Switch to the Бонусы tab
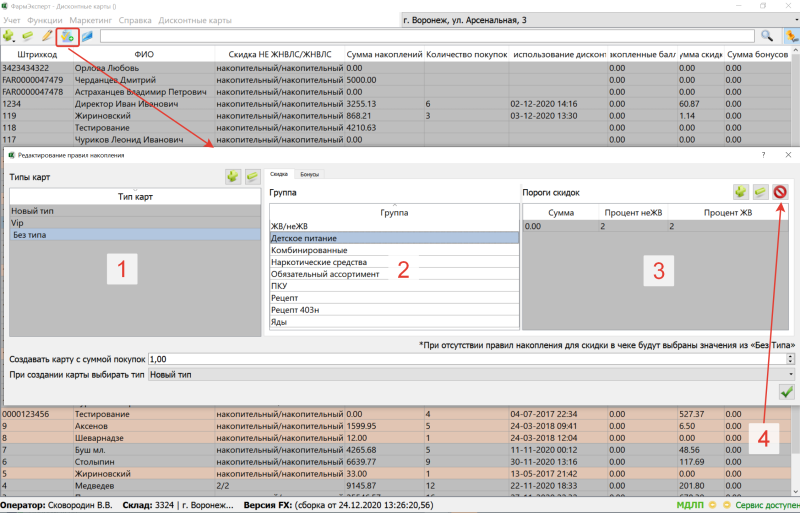Image resolution: width=800 pixels, height=513 pixels. click(x=309, y=174)
